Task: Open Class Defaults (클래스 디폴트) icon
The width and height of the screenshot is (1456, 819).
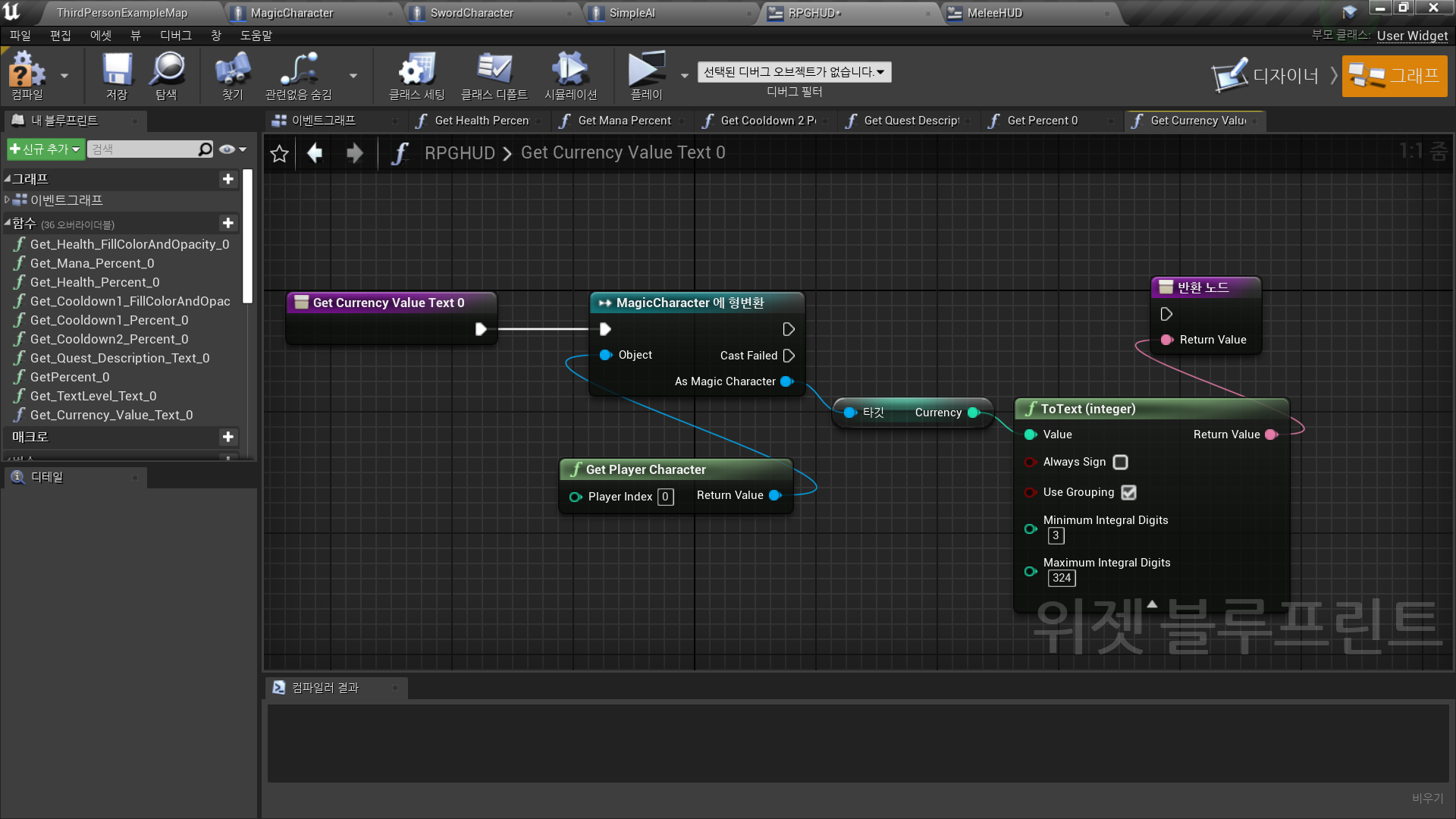Action: tap(494, 70)
